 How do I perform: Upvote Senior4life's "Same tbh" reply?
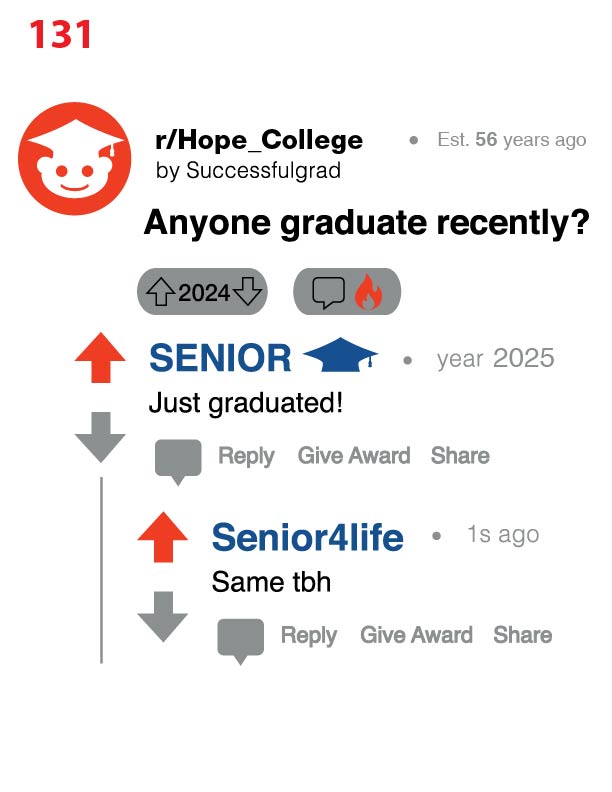(x=162, y=538)
